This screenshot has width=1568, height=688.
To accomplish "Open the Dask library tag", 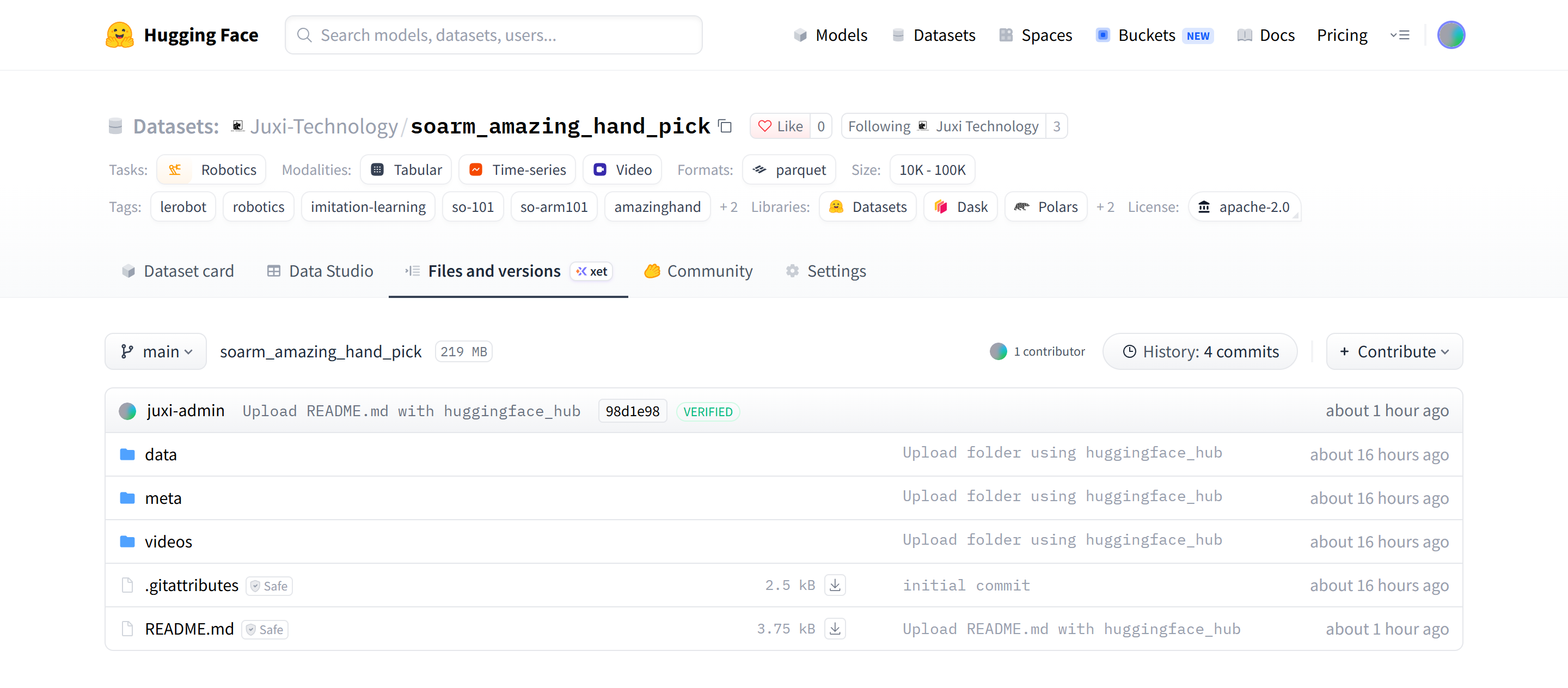I will click(x=960, y=206).
